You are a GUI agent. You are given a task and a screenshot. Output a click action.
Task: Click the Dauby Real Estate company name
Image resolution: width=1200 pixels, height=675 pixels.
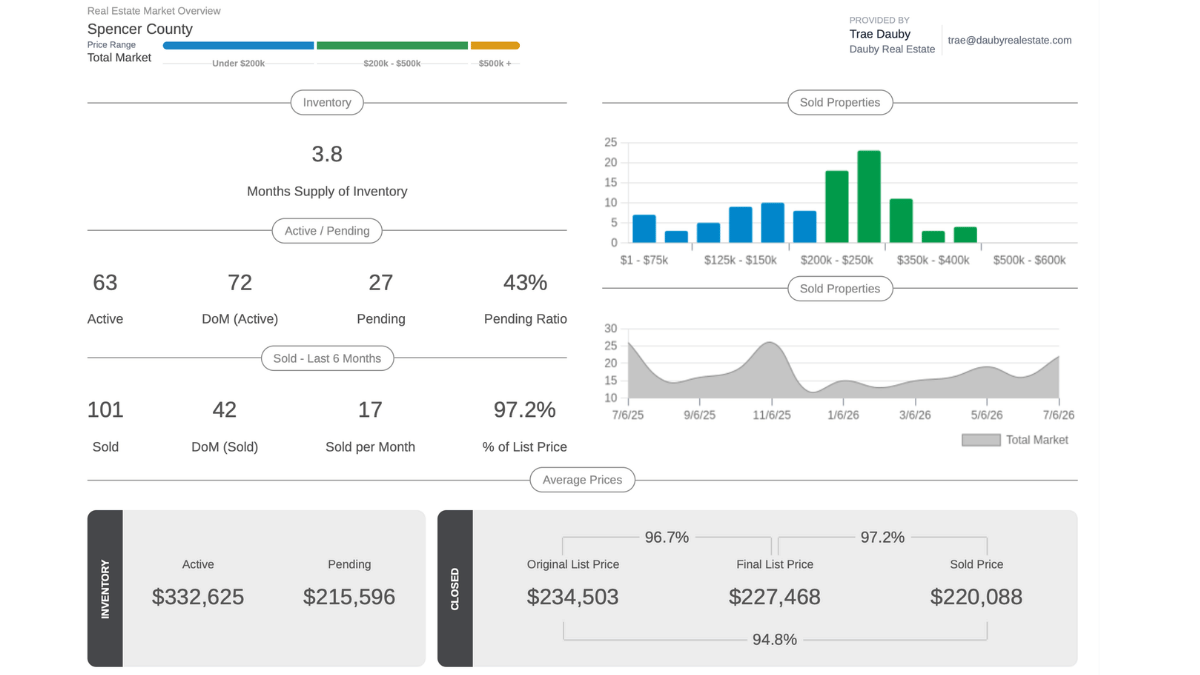tap(892, 49)
